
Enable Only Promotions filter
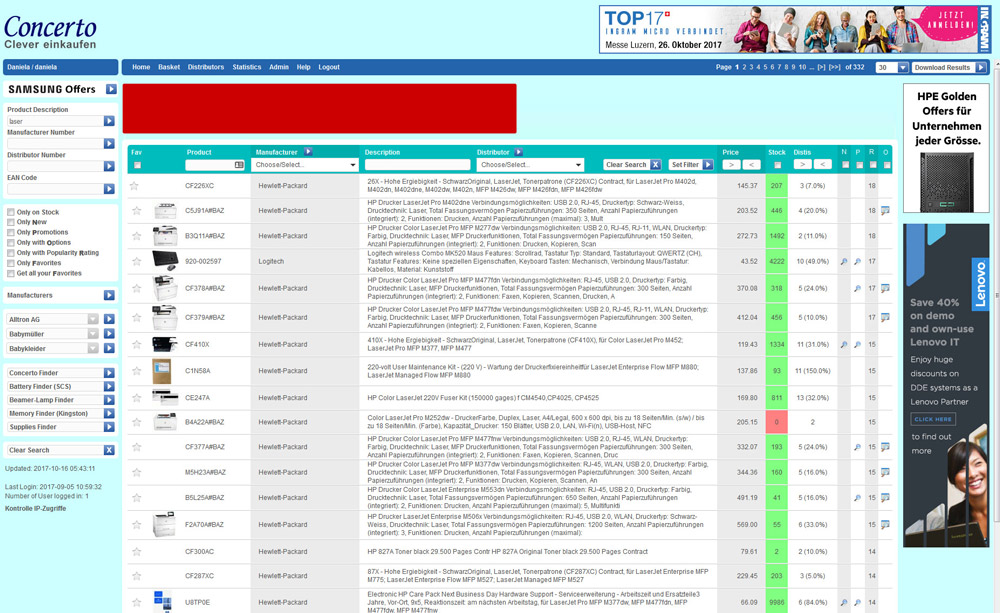tap(11, 233)
